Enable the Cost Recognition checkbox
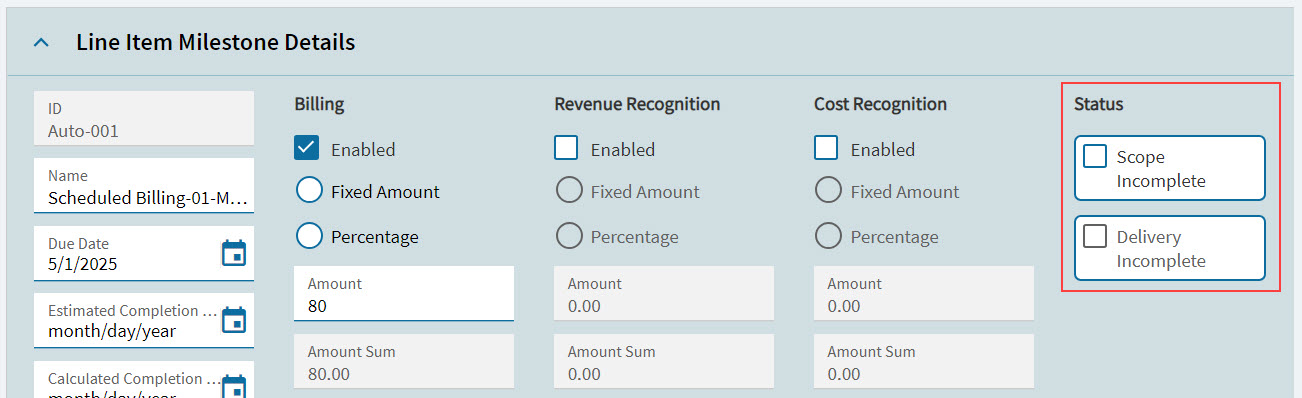The image size is (1302, 398). [826, 148]
